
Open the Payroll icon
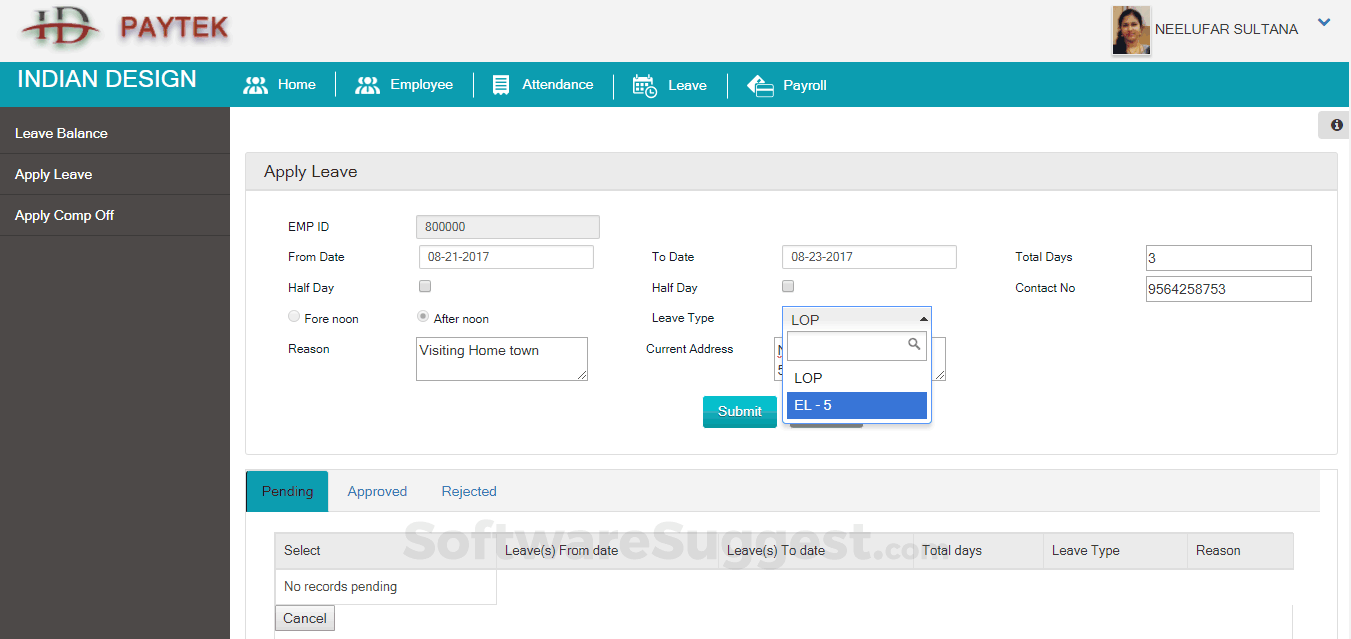[759, 85]
